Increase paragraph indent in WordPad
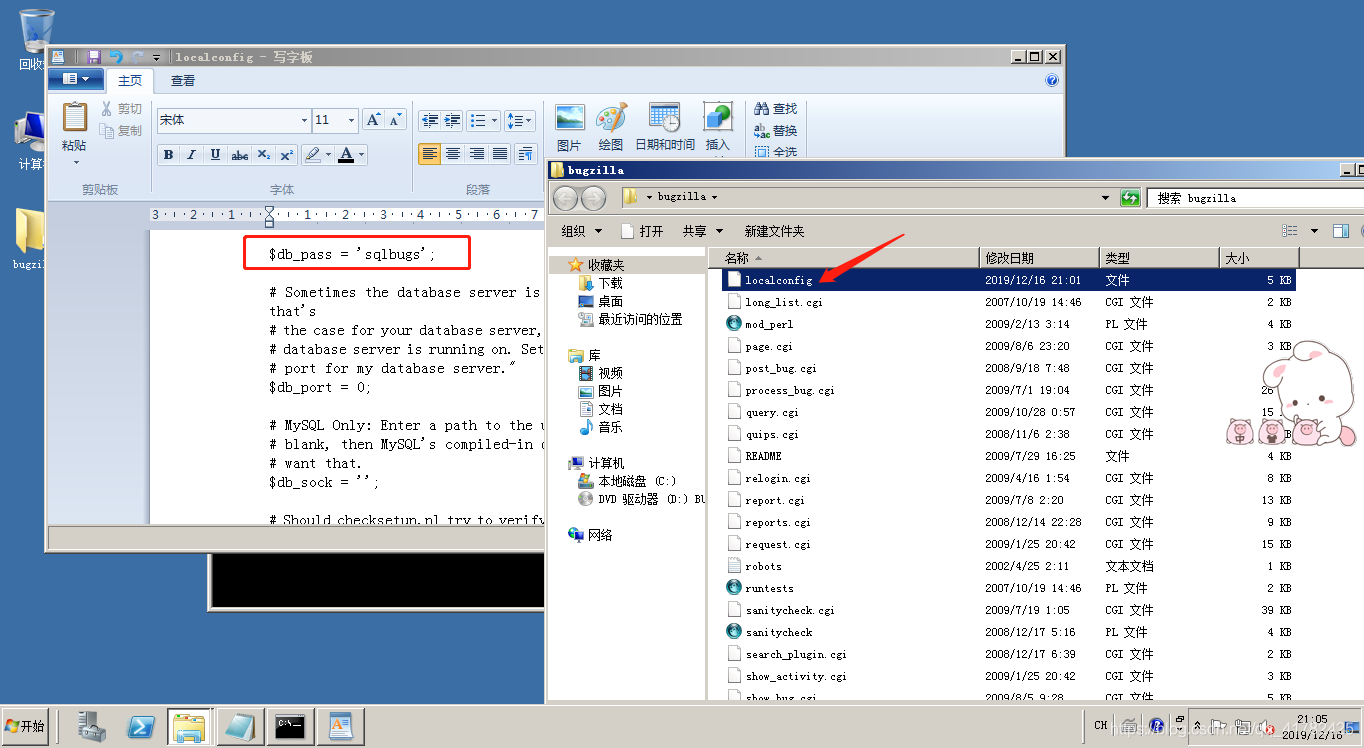1364x748 pixels. coord(453,121)
